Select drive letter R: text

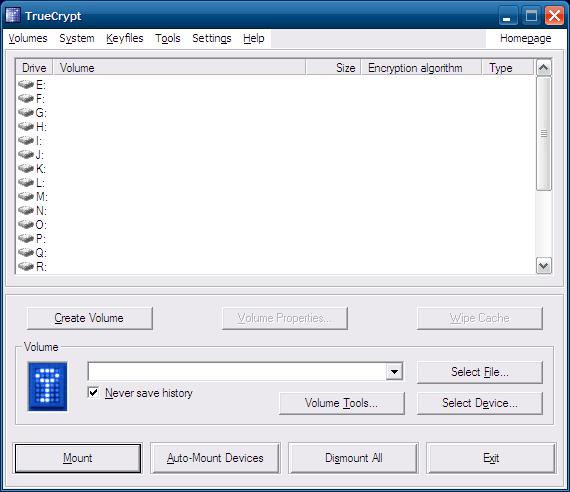point(41,267)
